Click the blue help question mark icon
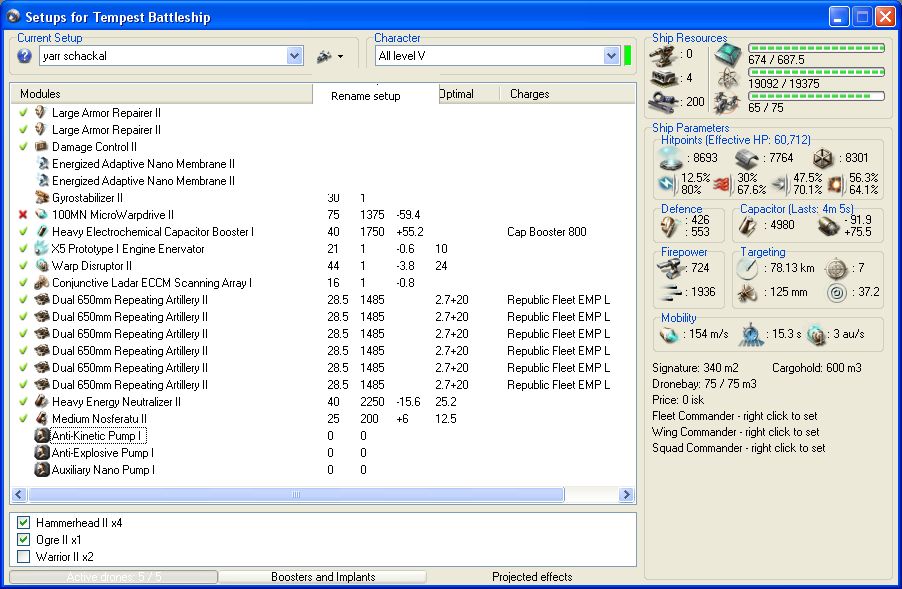 [x=25, y=56]
